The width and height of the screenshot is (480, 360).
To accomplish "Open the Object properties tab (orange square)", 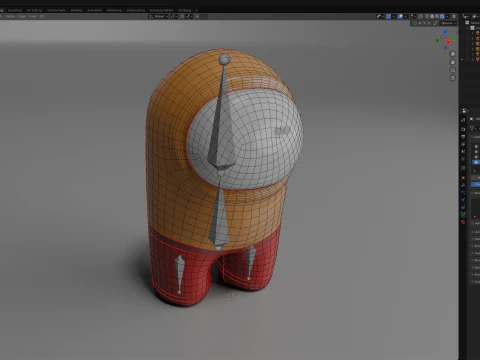I will (463, 178).
